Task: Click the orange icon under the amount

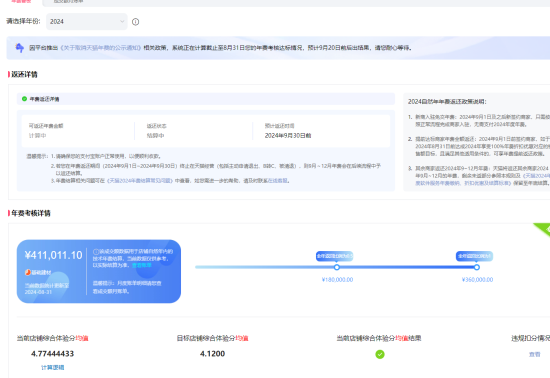Action: (x=28, y=272)
